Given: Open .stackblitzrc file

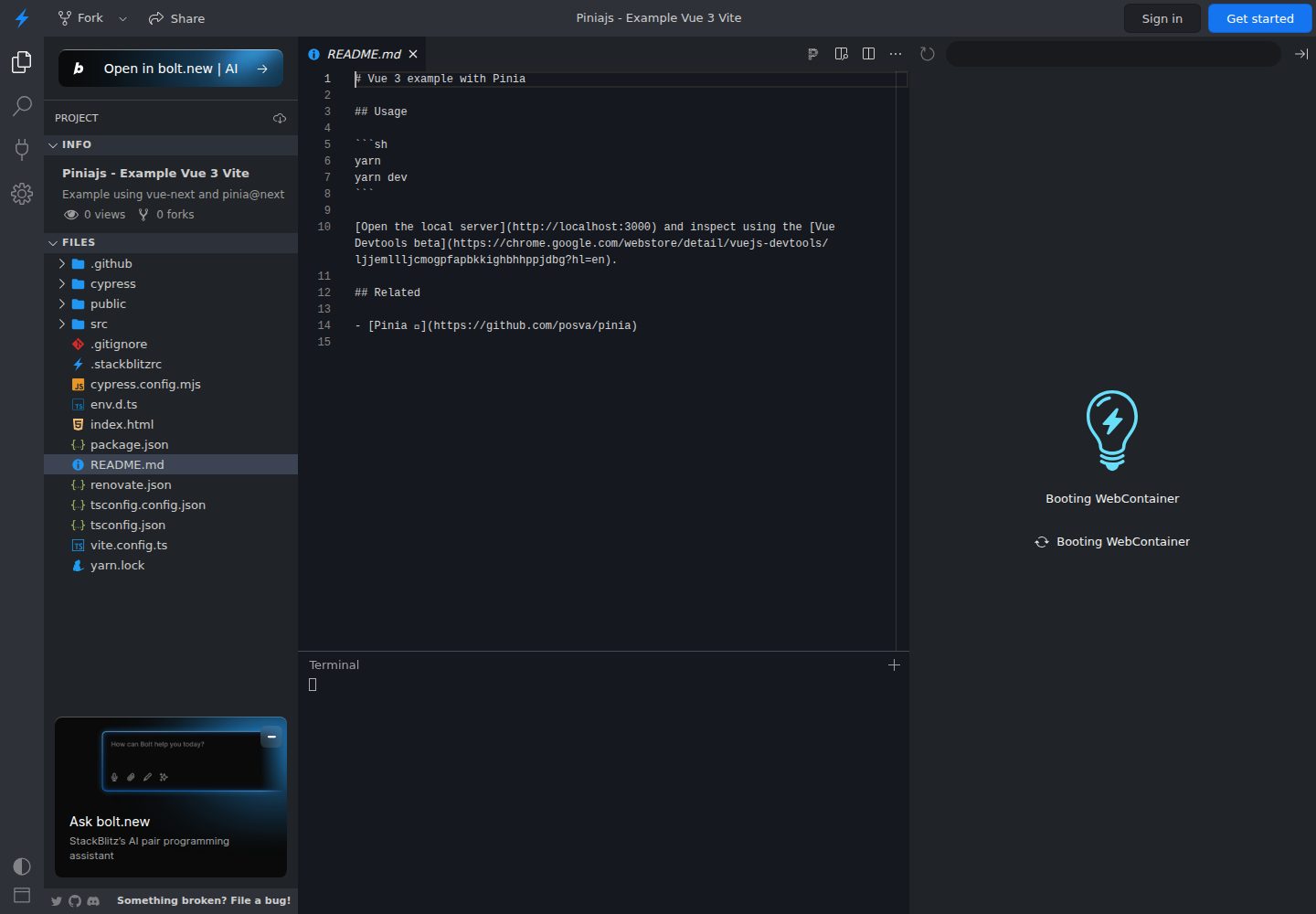Looking at the screenshot, I should pyautogui.click(x=170, y=364).
